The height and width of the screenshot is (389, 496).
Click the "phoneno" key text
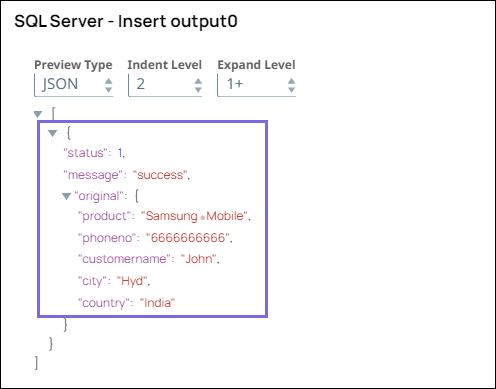pos(107,238)
